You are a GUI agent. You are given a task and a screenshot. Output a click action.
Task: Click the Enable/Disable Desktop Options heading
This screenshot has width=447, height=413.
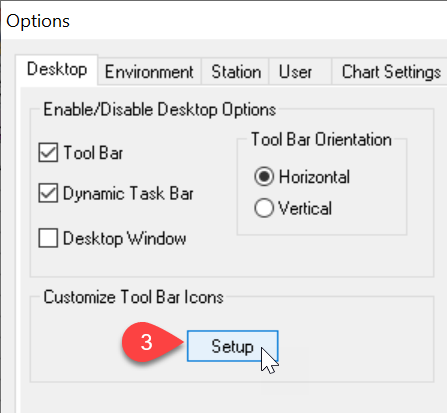(x=160, y=109)
